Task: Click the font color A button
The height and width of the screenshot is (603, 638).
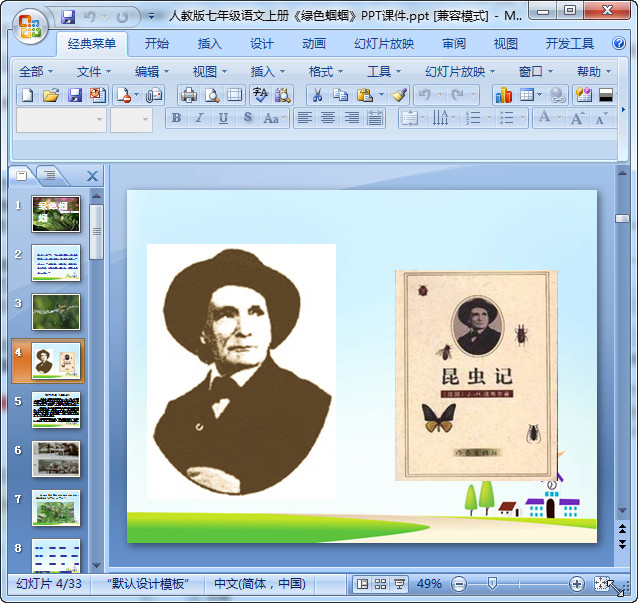Action: click(544, 118)
